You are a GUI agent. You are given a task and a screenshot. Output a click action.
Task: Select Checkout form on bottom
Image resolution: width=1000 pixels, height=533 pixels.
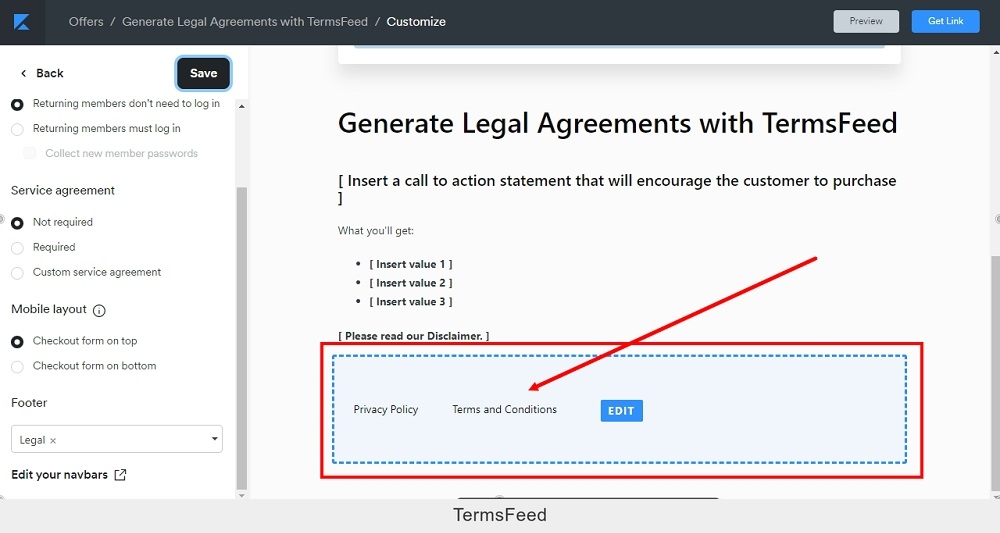point(17,367)
